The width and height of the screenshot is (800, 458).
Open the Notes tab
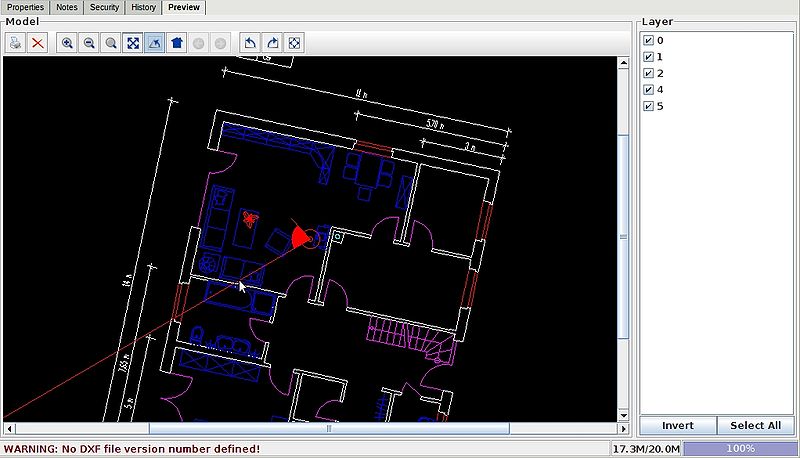[x=67, y=7]
